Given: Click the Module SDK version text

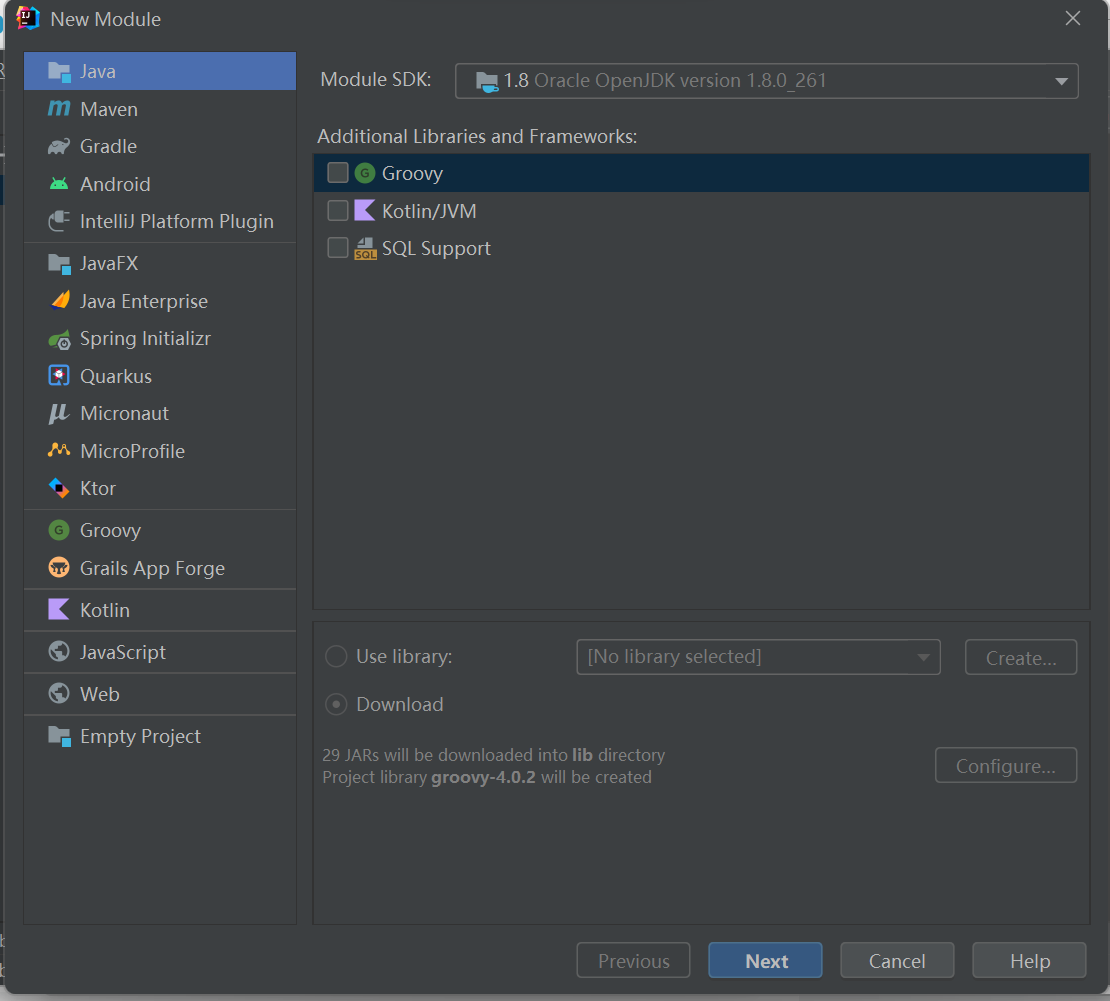Looking at the screenshot, I should coord(665,81).
